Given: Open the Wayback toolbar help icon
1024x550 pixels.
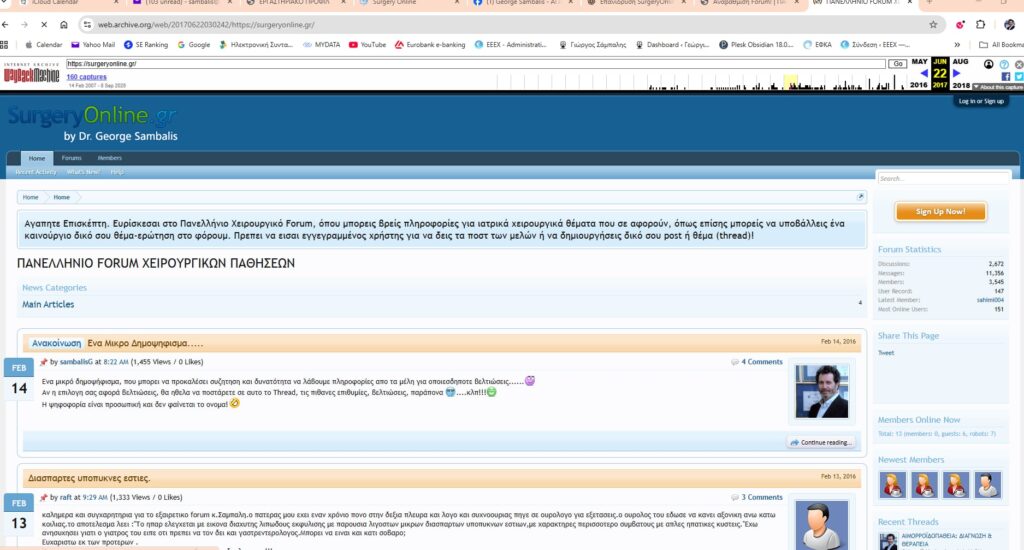Looking at the screenshot, I should 1005,64.
